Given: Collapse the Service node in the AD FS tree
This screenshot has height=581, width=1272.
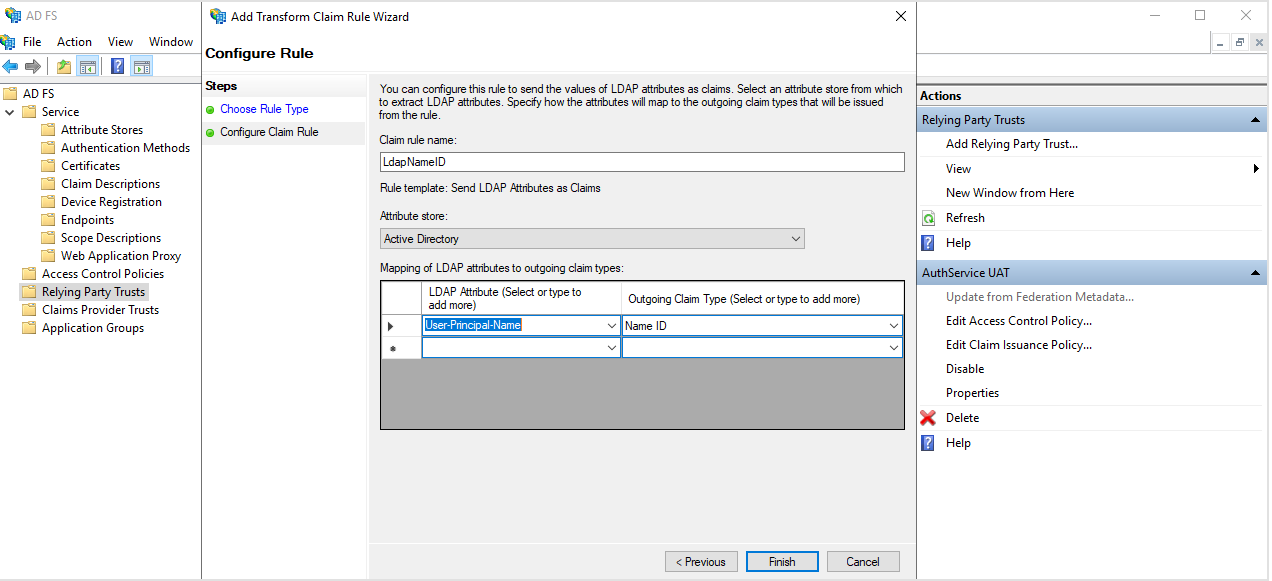Looking at the screenshot, I should [x=9, y=111].
